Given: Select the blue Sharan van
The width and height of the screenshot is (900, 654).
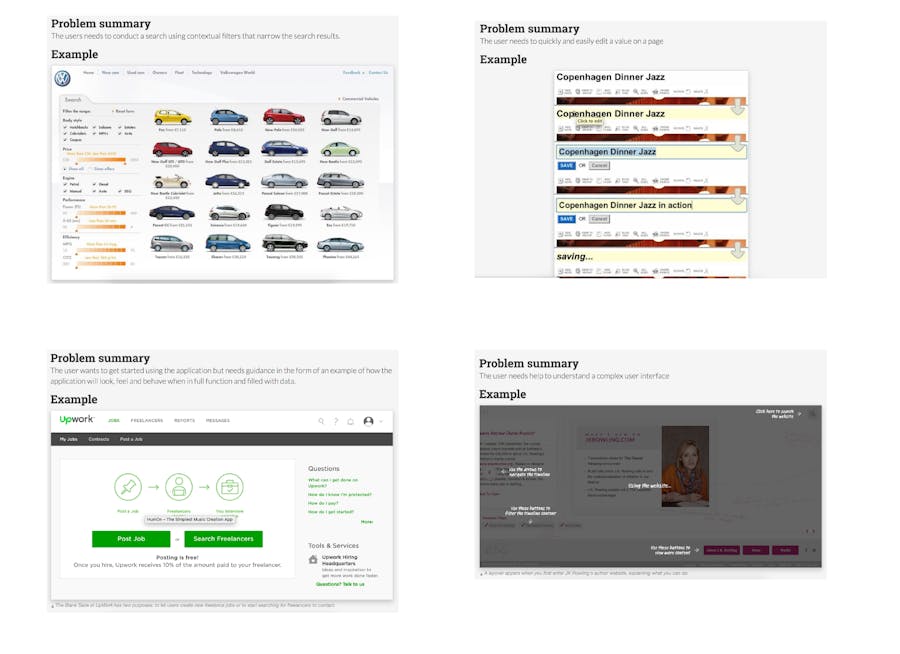Looking at the screenshot, I should click(x=228, y=243).
